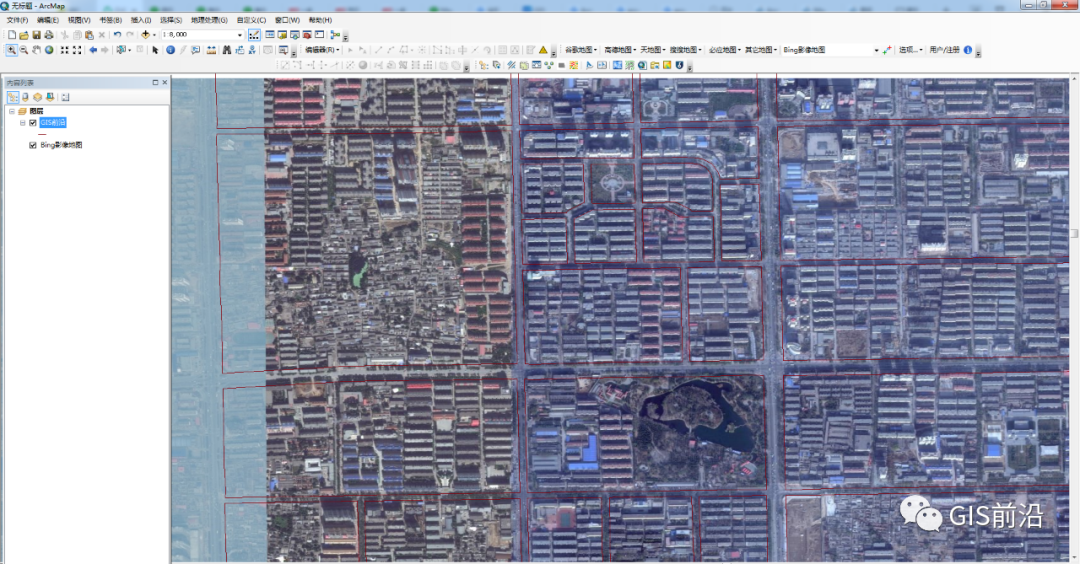Open the 视图(V) menu
The width and height of the screenshot is (1080, 564).
tap(79, 20)
